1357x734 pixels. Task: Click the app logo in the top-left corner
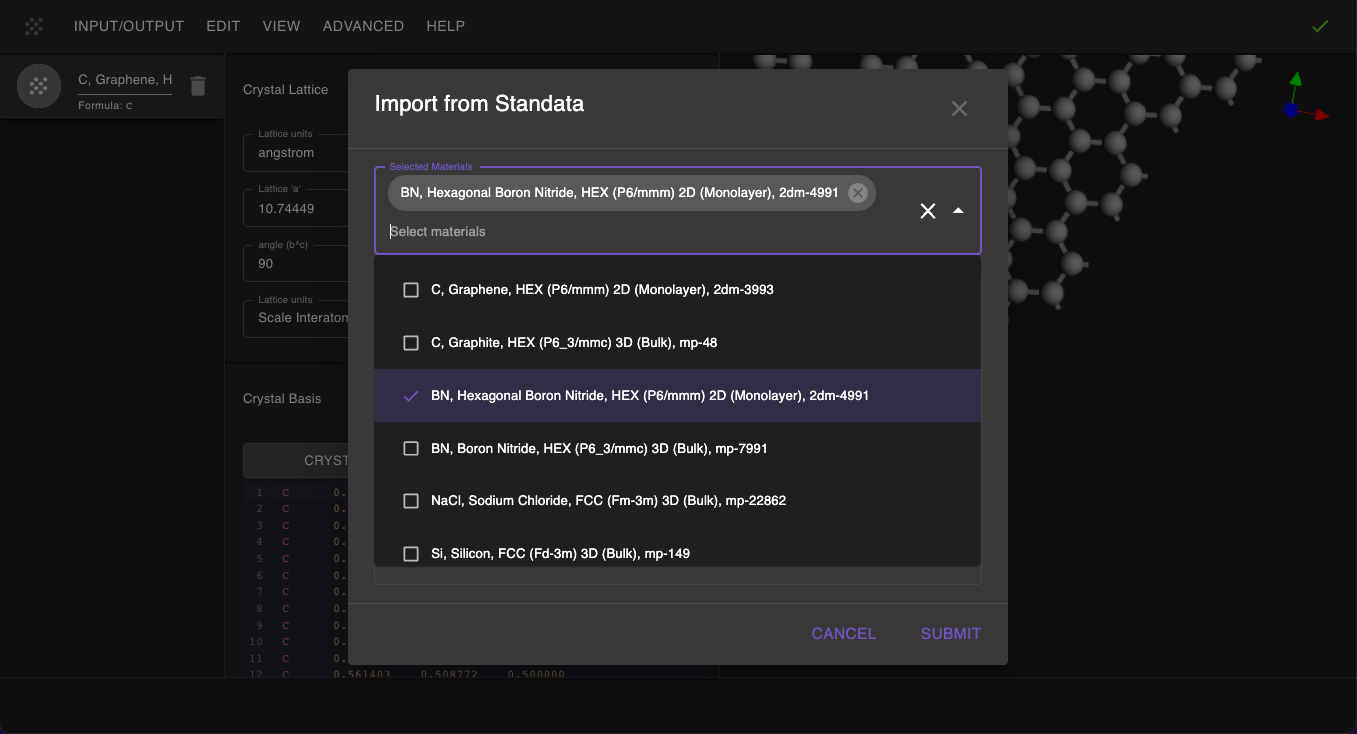click(34, 27)
